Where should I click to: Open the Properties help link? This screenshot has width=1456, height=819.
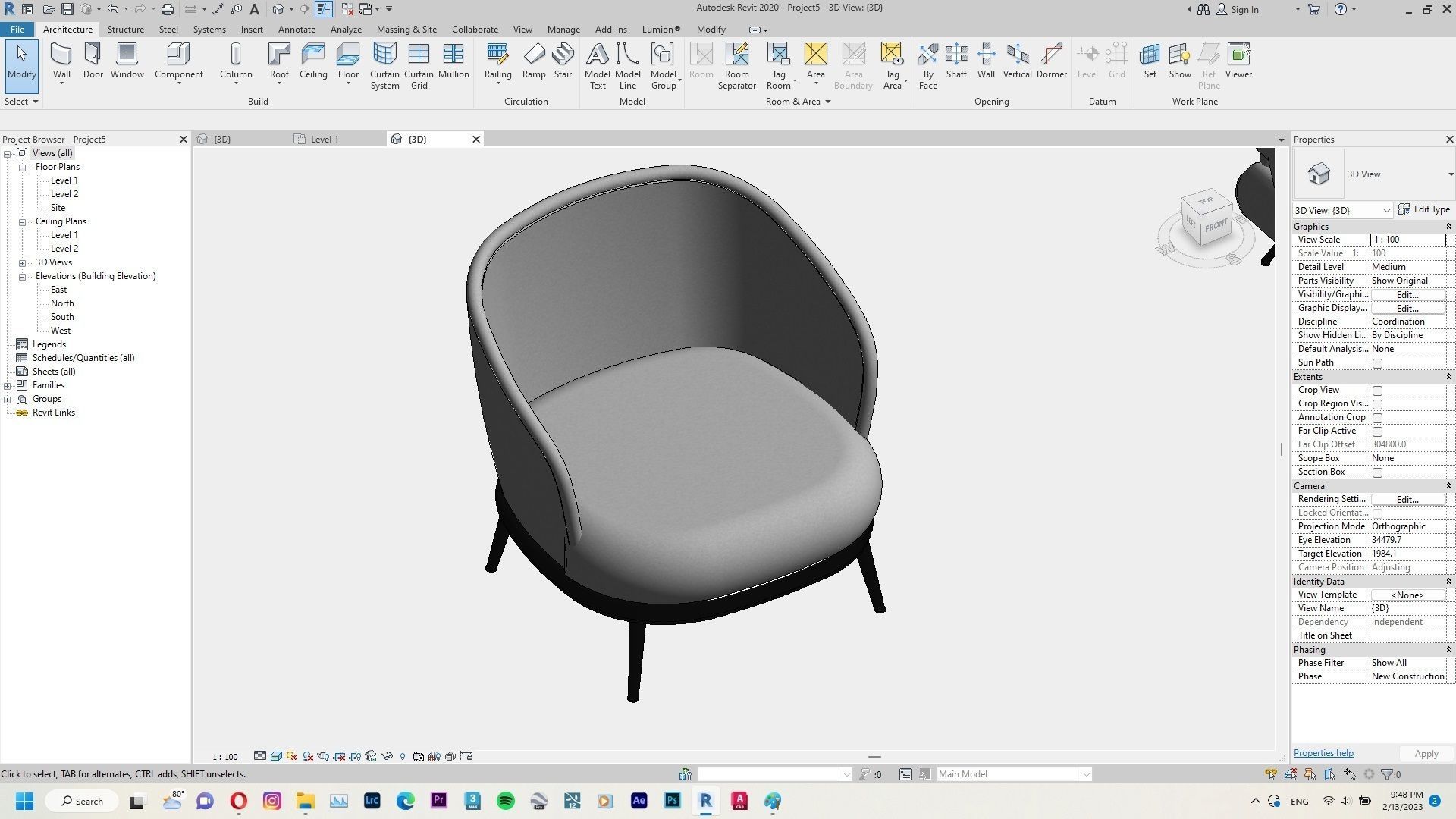pyautogui.click(x=1323, y=752)
